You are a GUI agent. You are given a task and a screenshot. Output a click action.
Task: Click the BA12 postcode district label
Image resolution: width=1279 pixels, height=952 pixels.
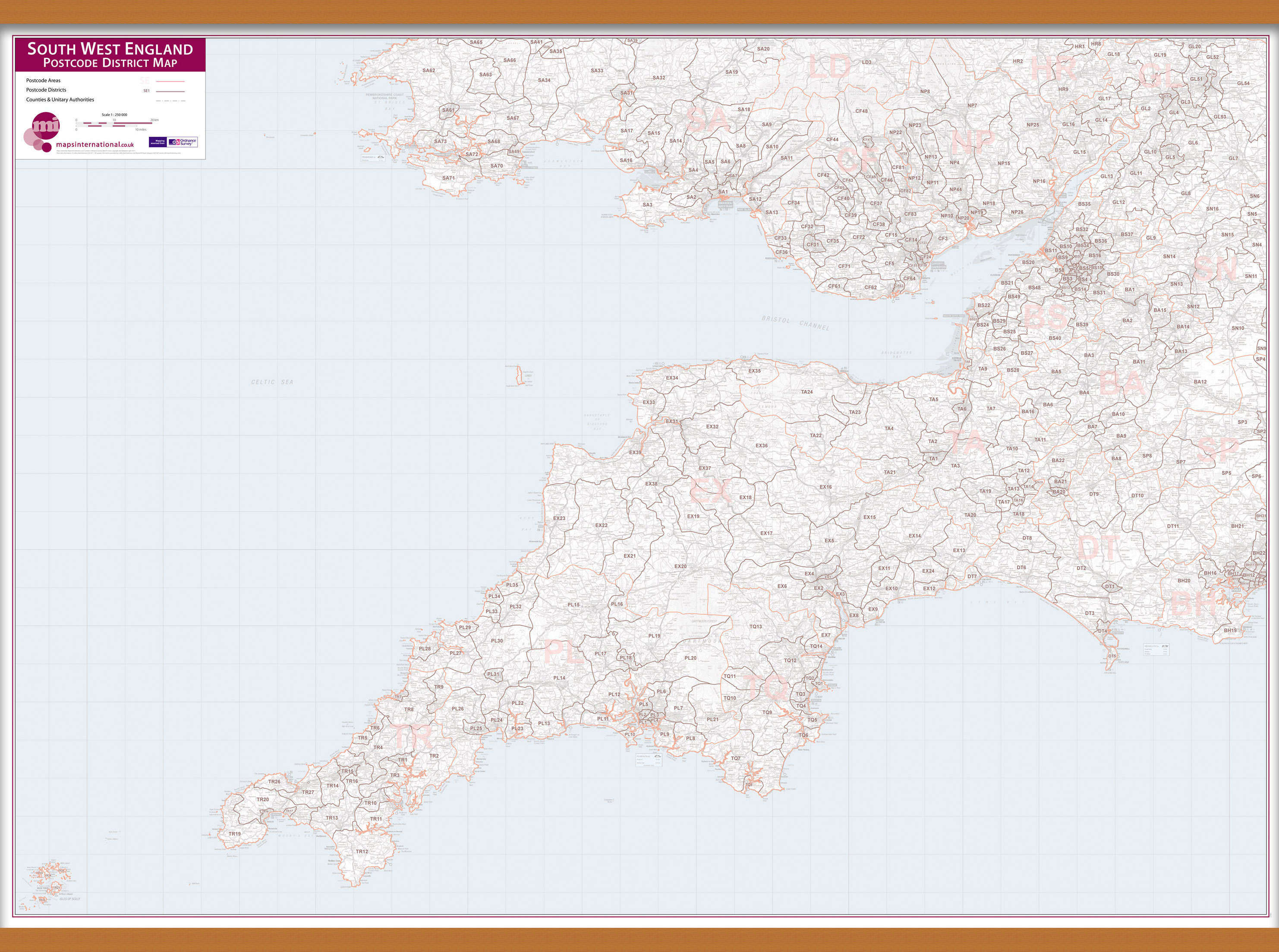tap(1200, 382)
